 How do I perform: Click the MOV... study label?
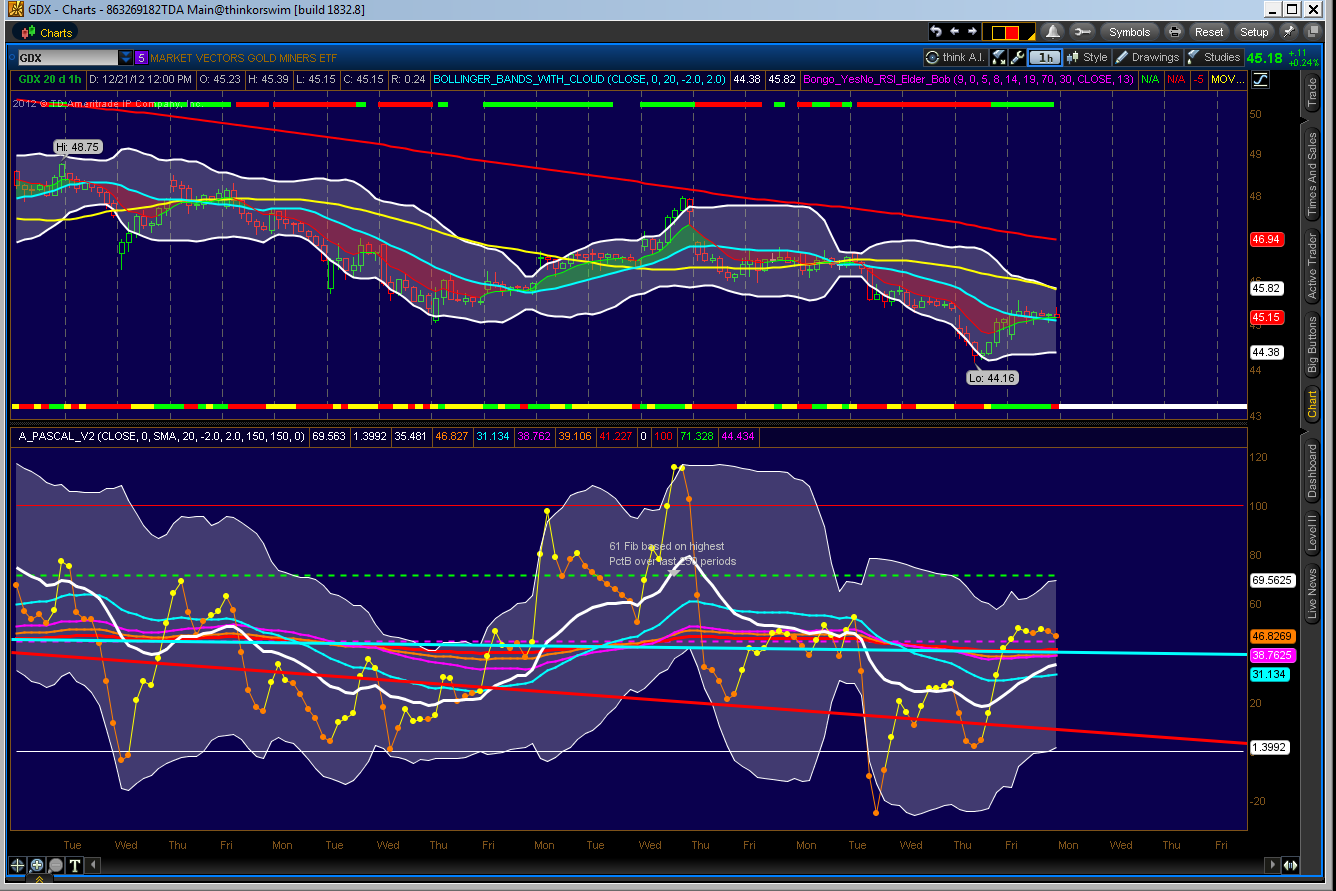click(1227, 79)
